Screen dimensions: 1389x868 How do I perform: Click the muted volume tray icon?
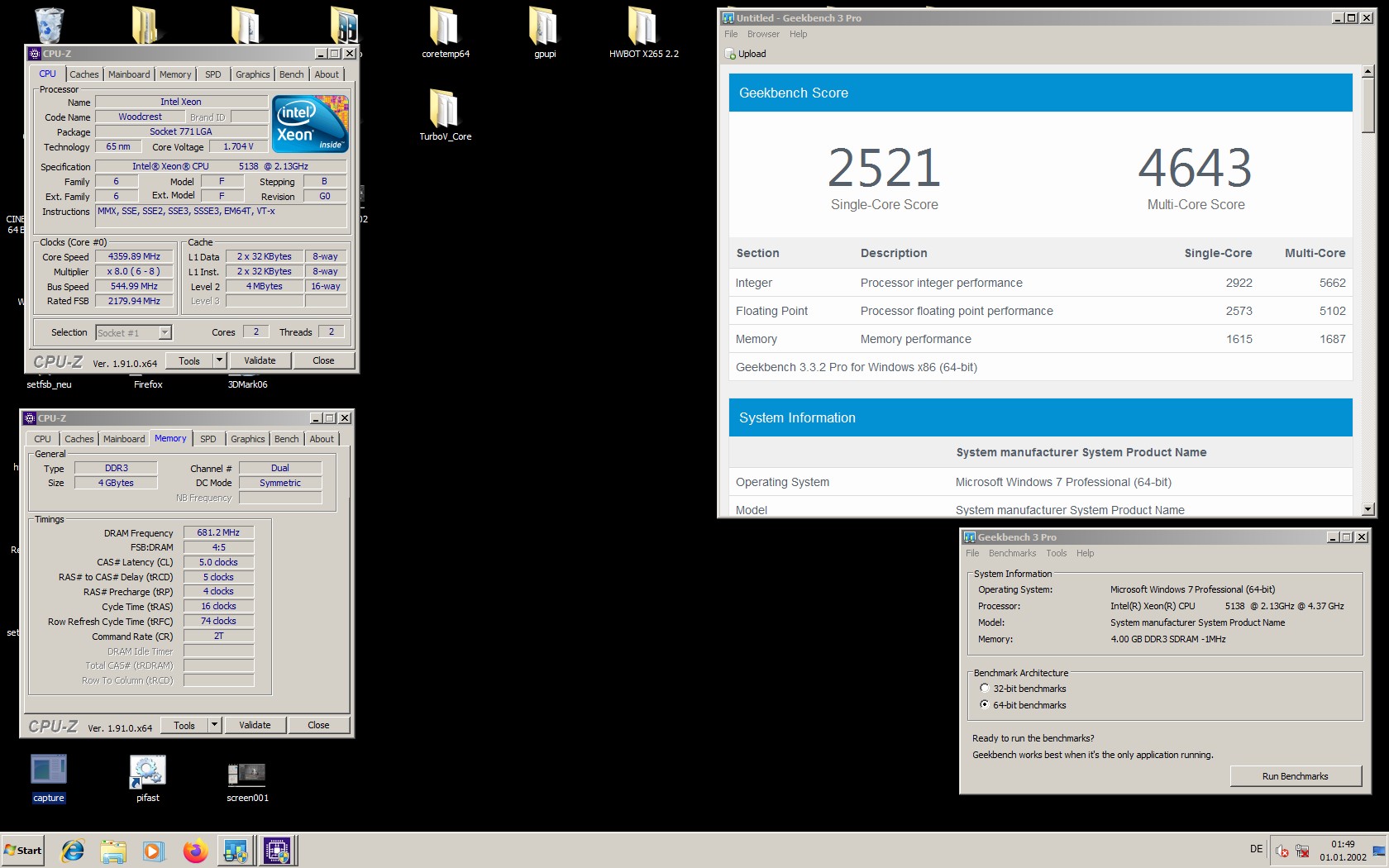pos(1282,851)
